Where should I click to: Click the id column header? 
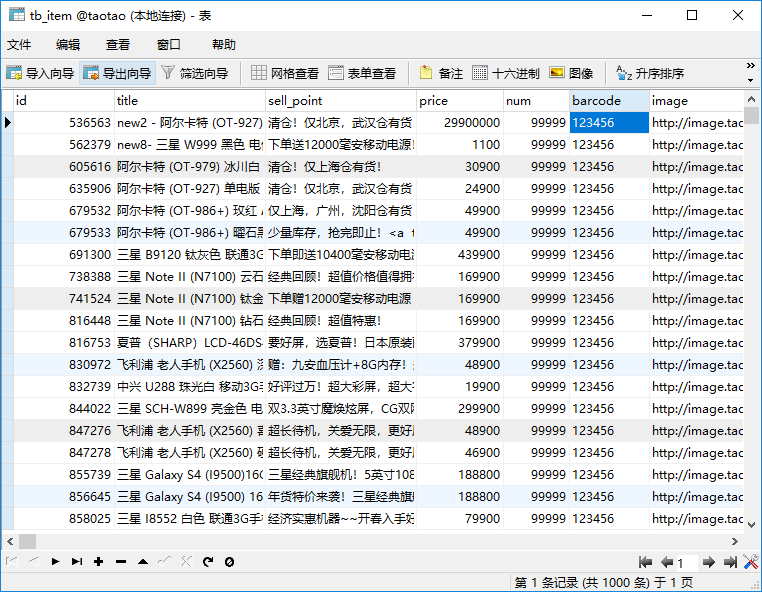point(64,101)
